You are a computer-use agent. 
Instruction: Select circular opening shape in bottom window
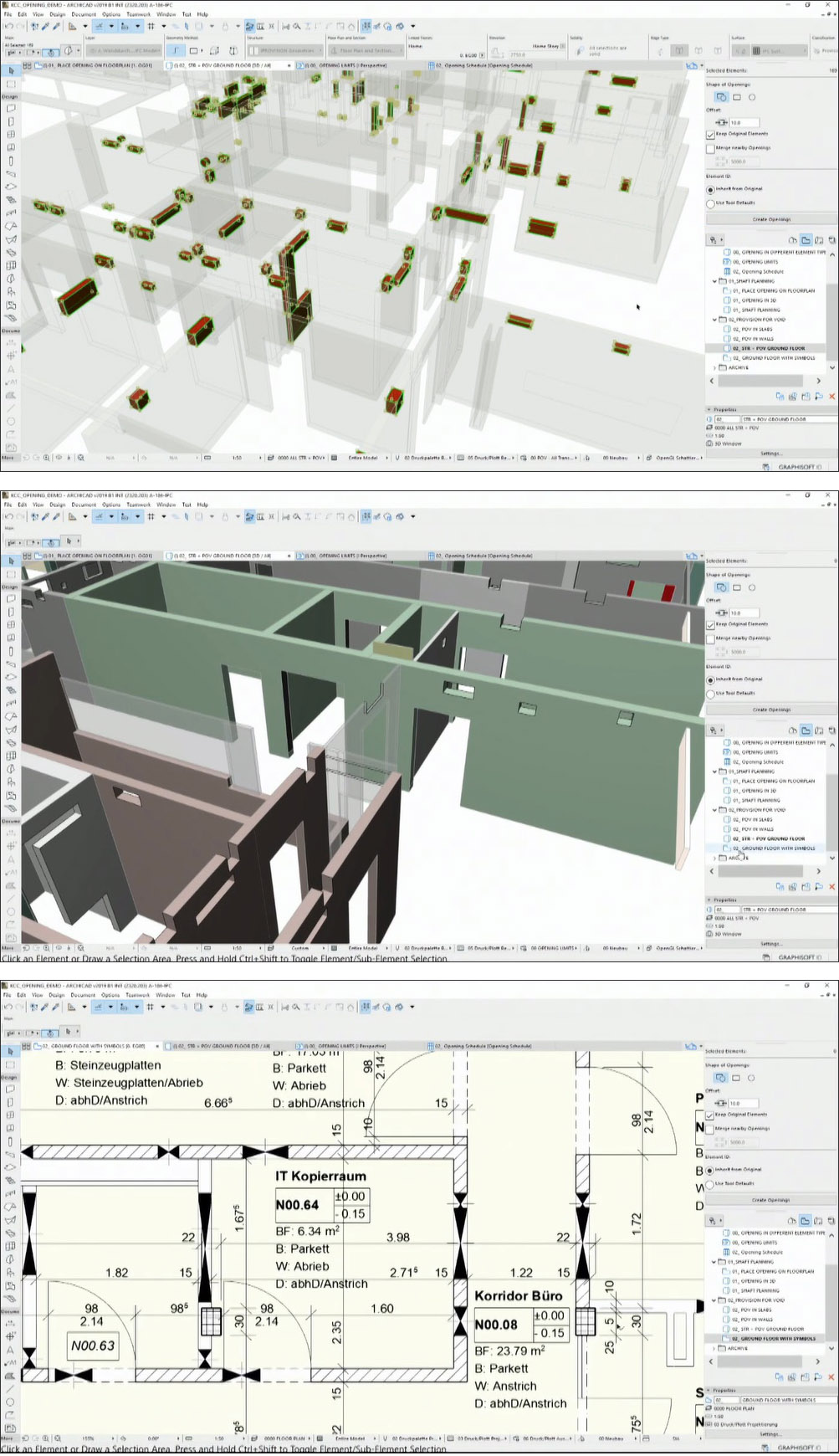pos(752,1078)
